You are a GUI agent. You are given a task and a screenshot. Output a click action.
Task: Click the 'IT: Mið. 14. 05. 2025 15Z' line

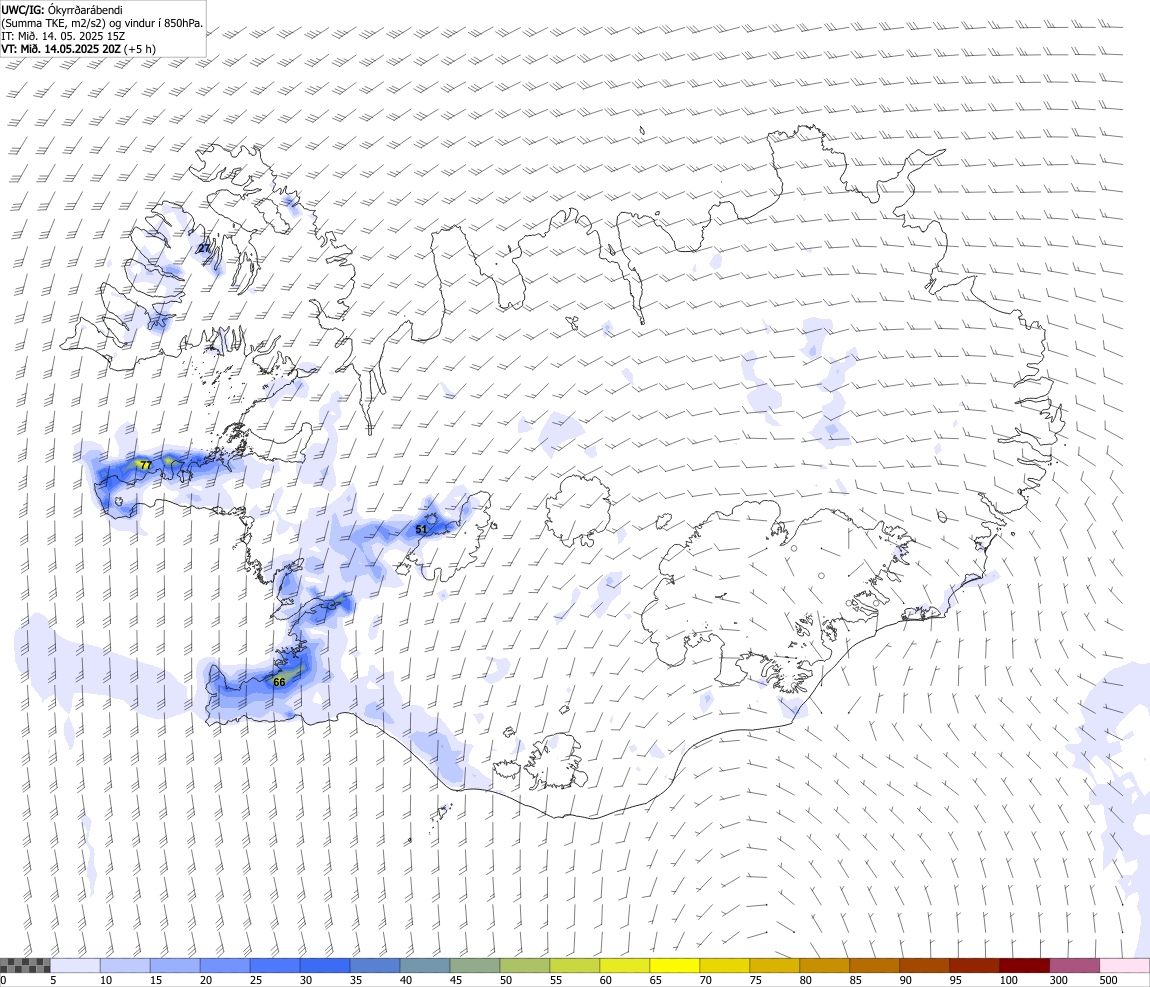pyautogui.click(x=63, y=35)
